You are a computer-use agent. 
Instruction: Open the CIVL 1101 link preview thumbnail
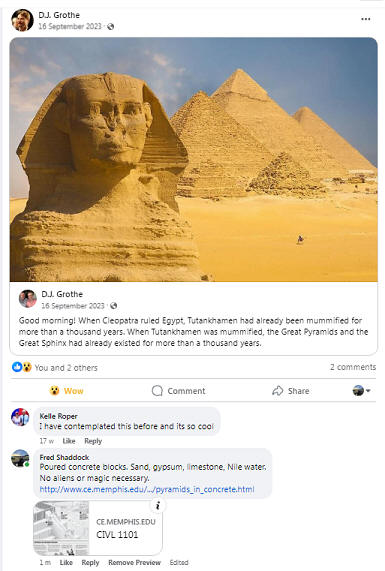click(x=61, y=528)
